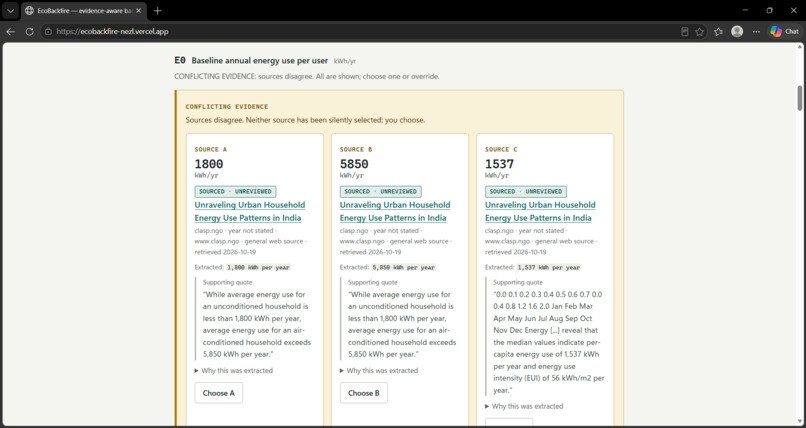This screenshot has width=806, height=428.
Task: View site information lock icon
Action: coord(48,32)
